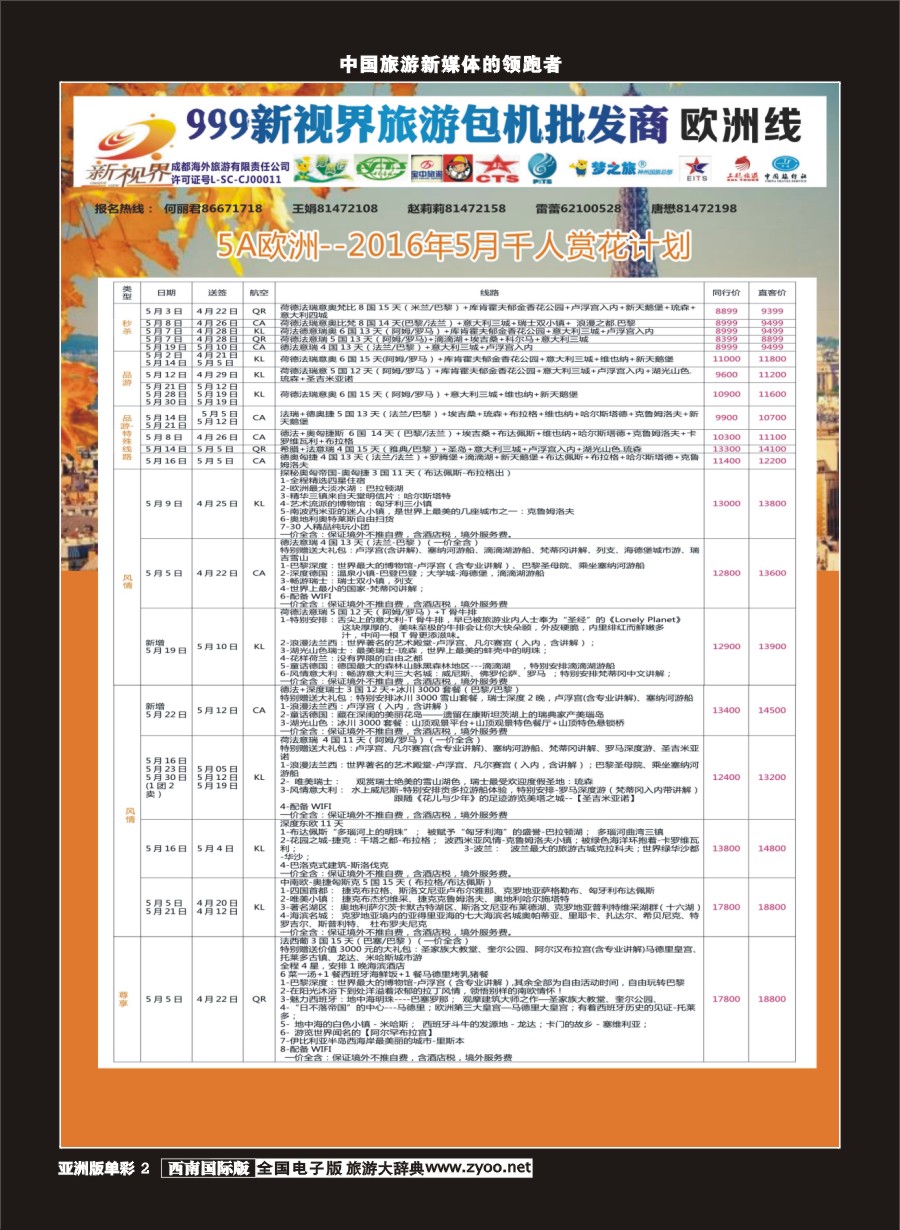Click the price 12200

tap(772, 461)
